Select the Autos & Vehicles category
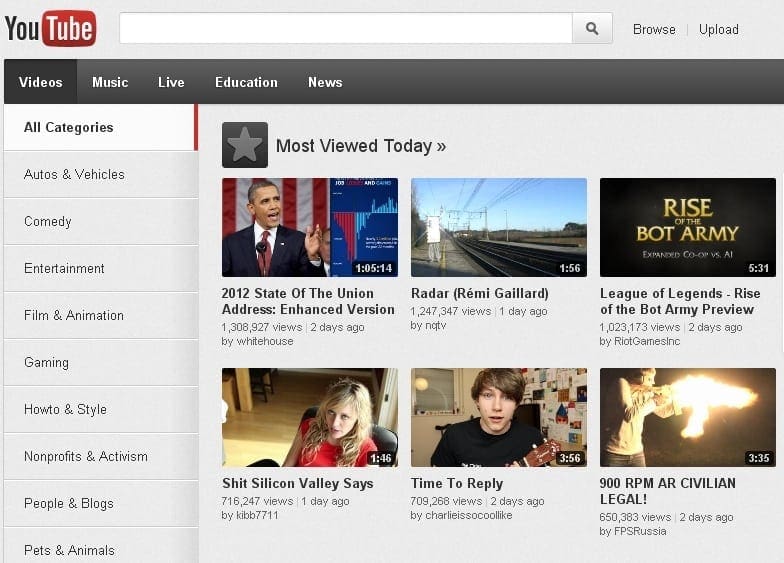784x563 pixels. pyautogui.click(x=74, y=174)
